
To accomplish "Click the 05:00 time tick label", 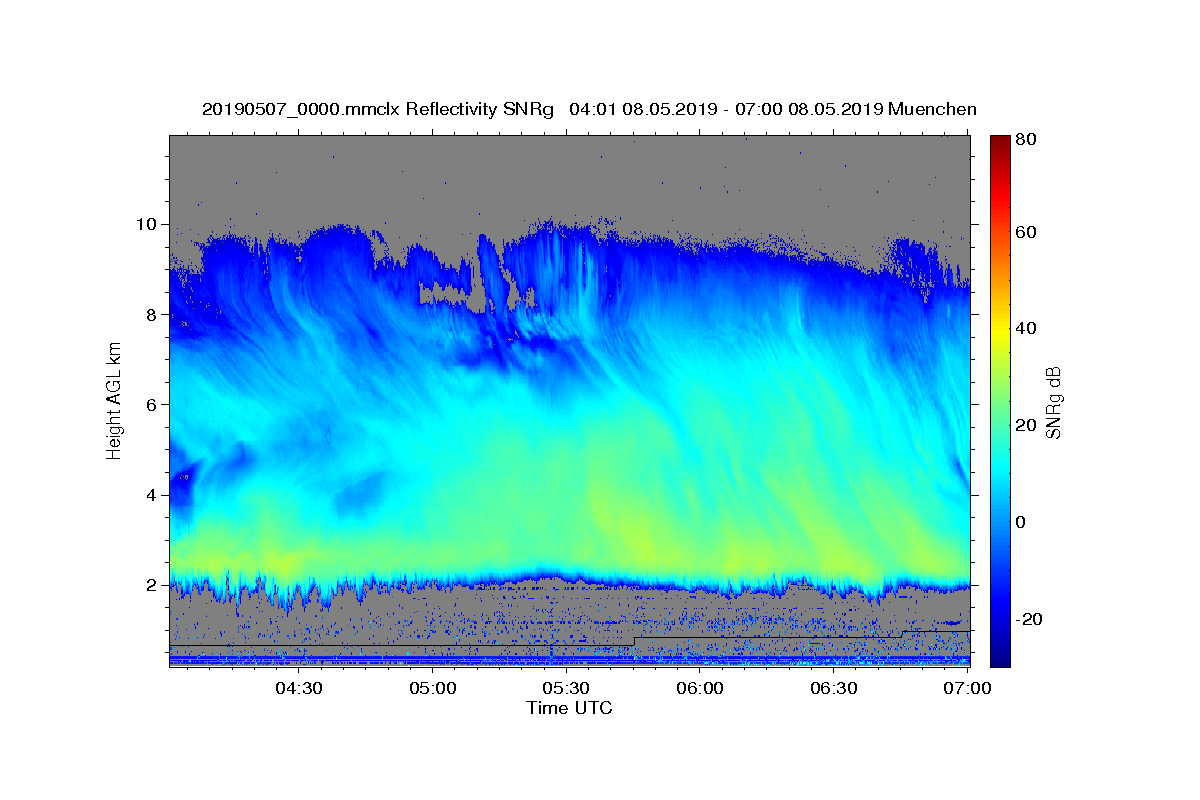I will (432, 689).
